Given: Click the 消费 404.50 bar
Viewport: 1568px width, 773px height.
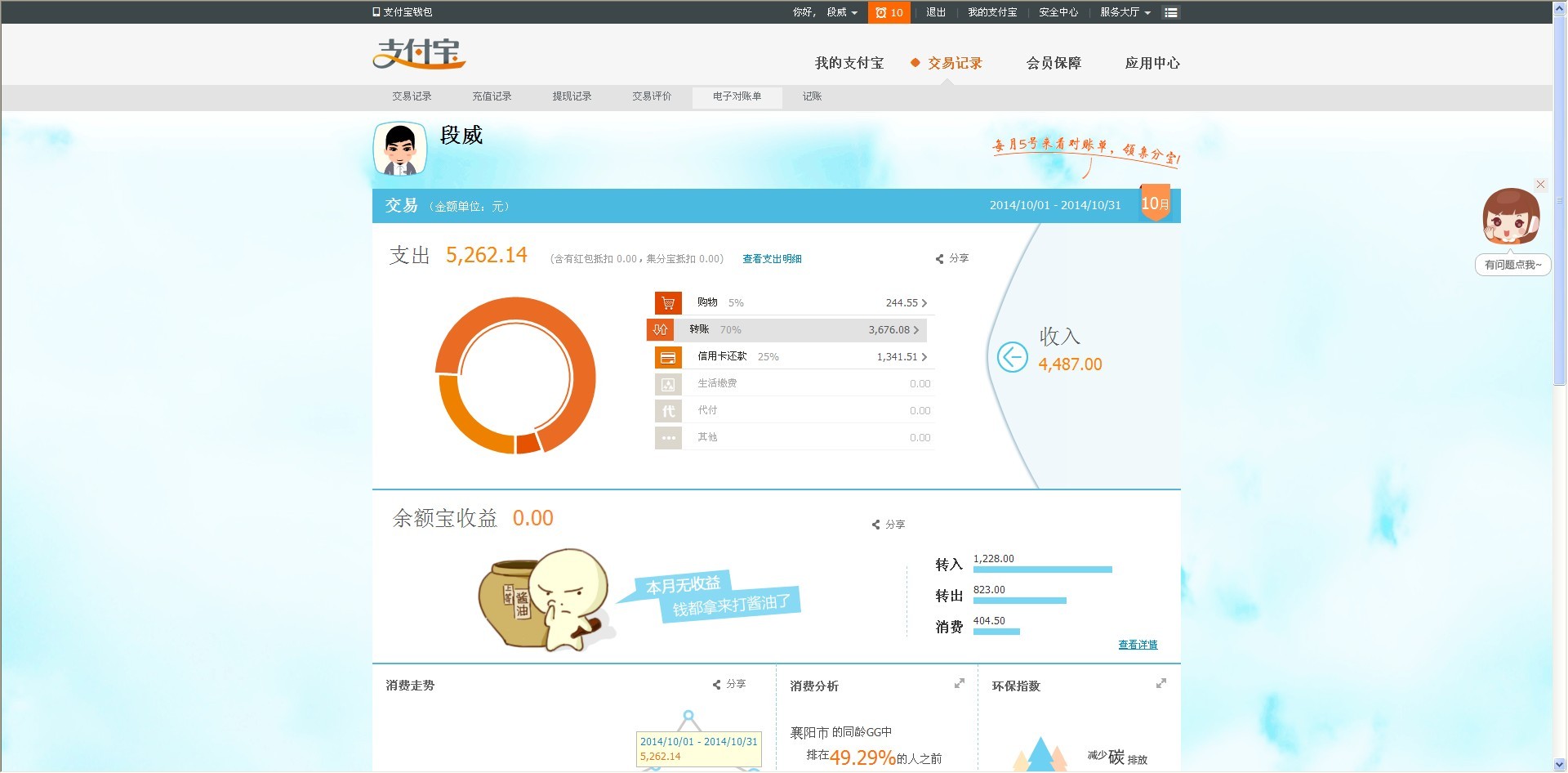Looking at the screenshot, I should 996,632.
